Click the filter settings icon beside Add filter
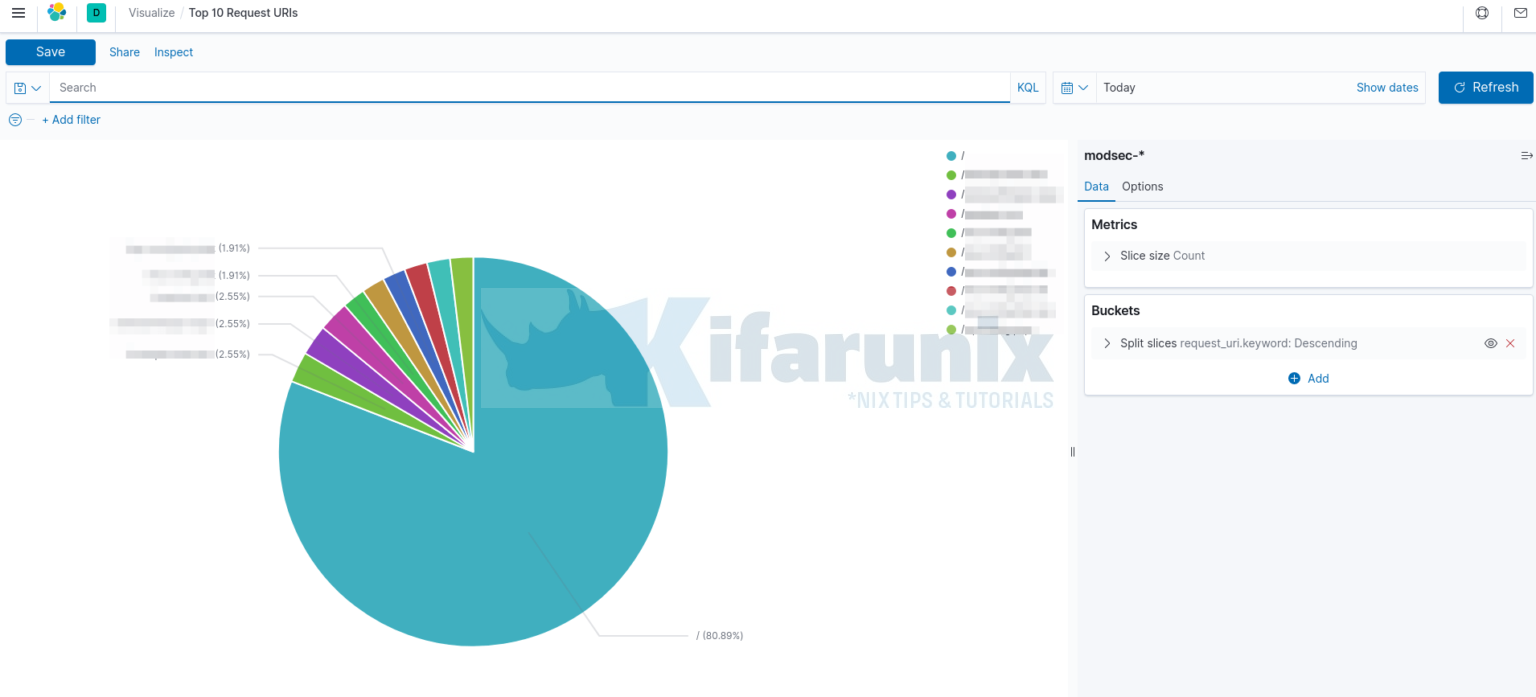1536x697 pixels. pos(15,119)
